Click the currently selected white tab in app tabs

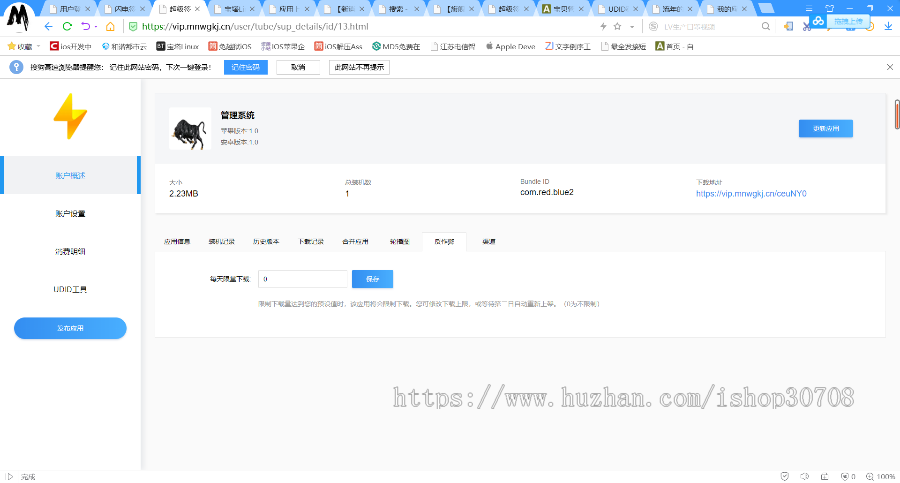pos(444,242)
